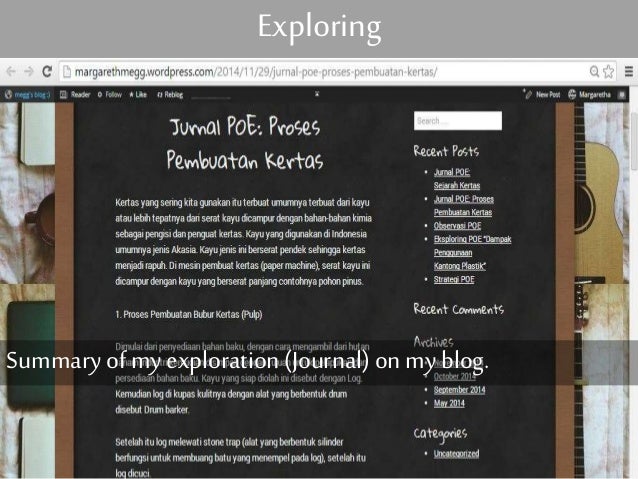
Task: Click heading 1. Proses Pembuatan Bubur Kertas (Pulp)
Action: pyautogui.click(x=189, y=314)
